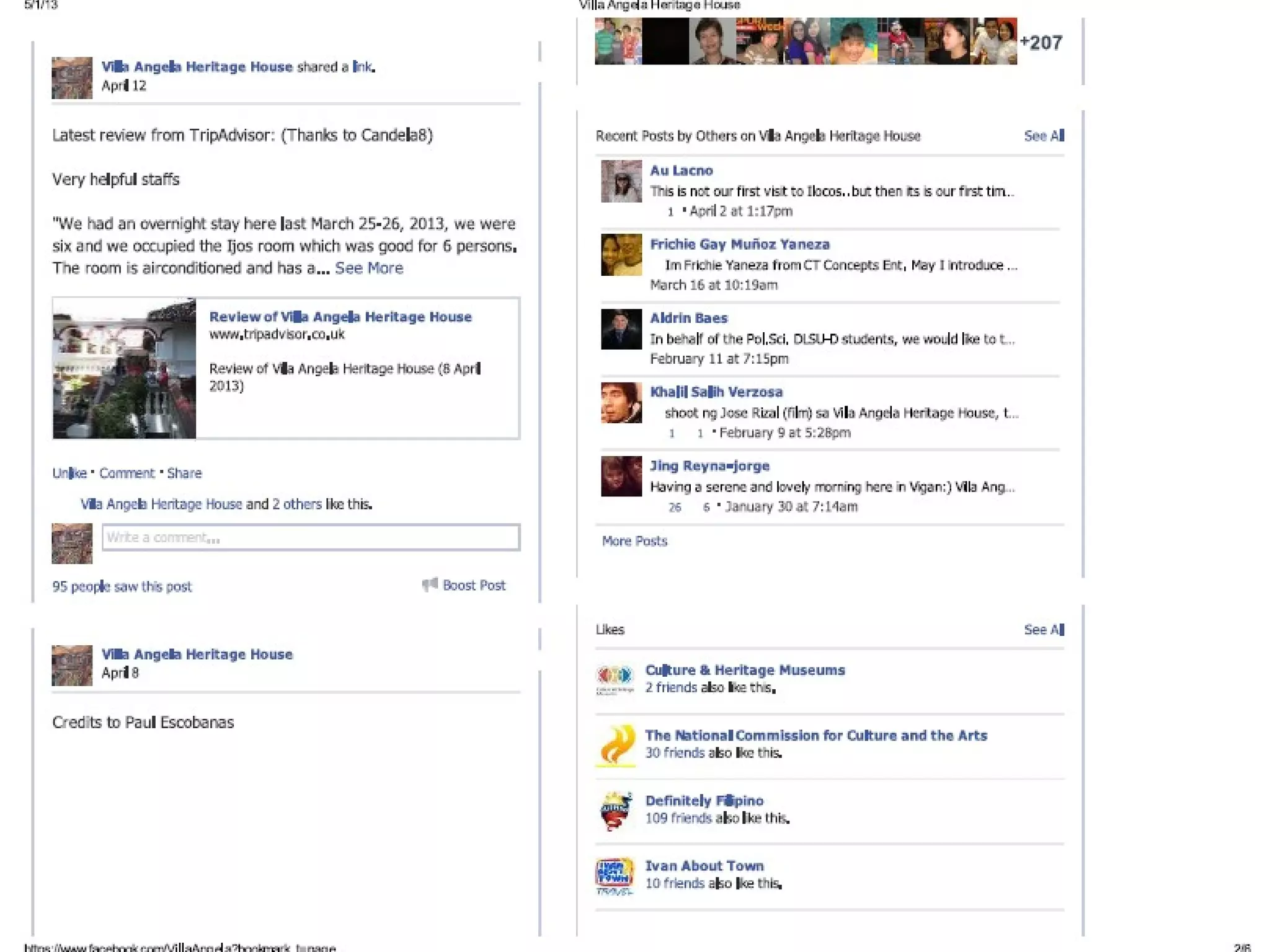Open Culture & Heritage Museums page icon
This screenshot has width=1270, height=952.
(615, 679)
